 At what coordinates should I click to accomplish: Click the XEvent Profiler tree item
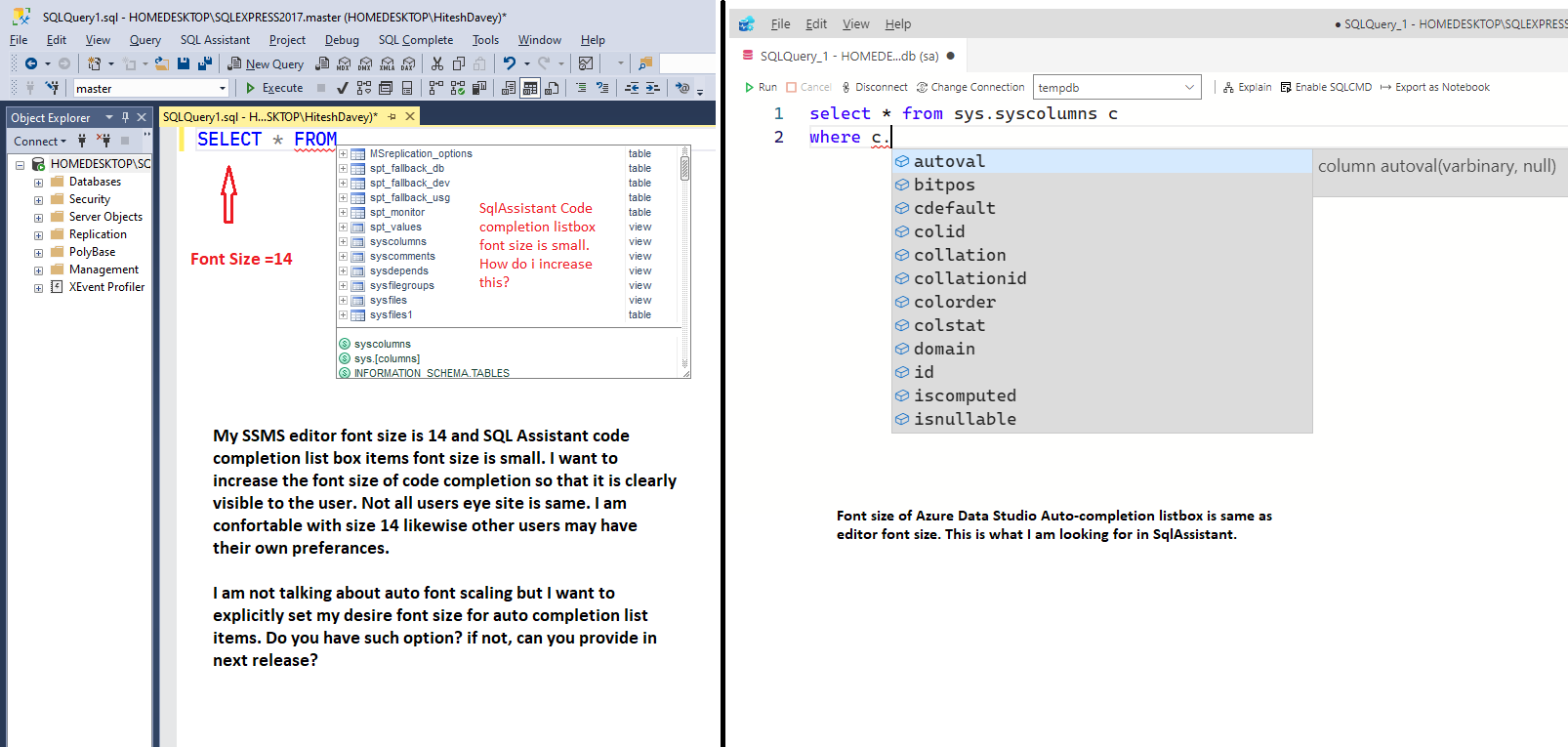pyautogui.click(x=106, y=287)
